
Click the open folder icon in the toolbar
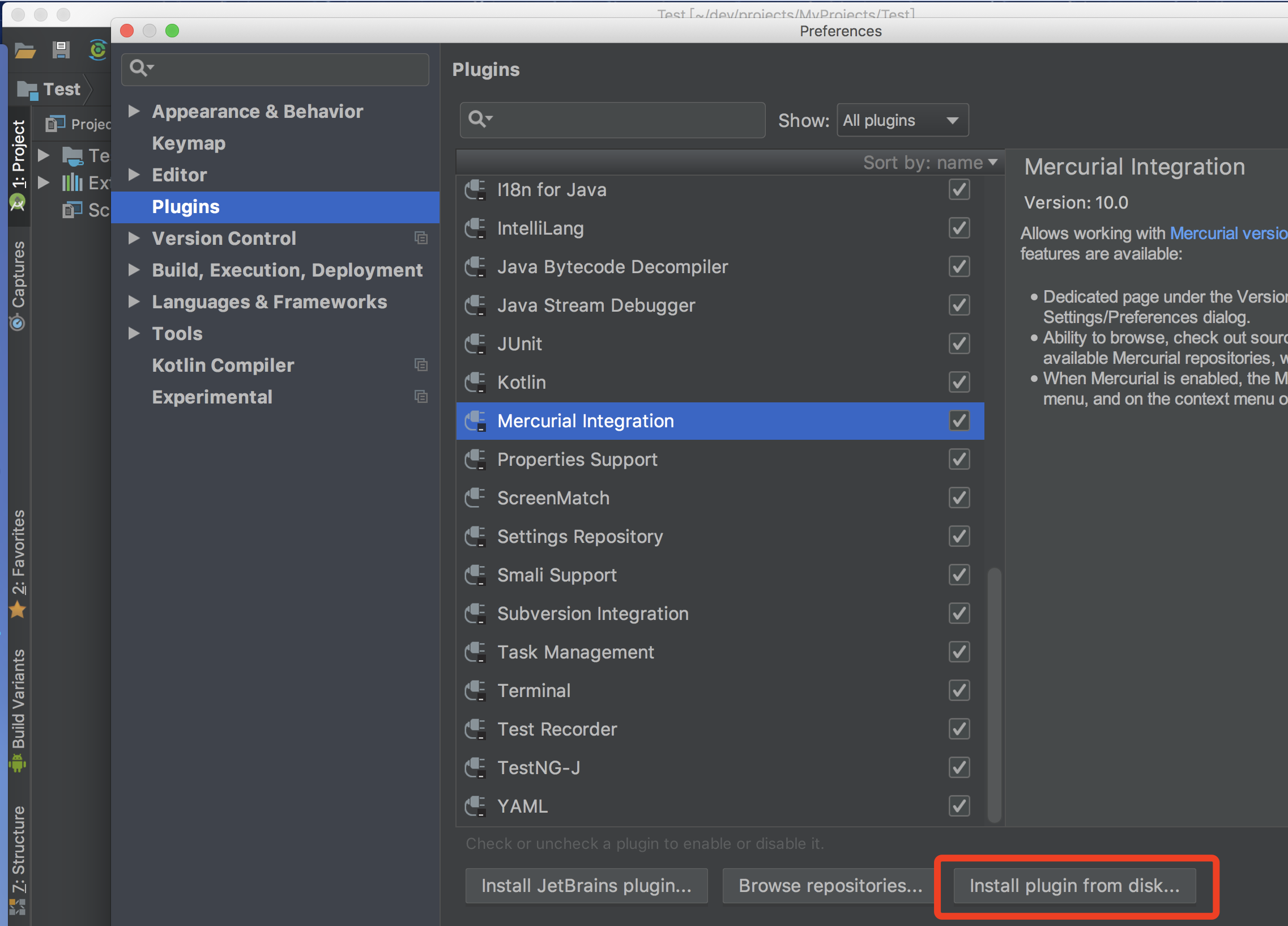[24, 50]
